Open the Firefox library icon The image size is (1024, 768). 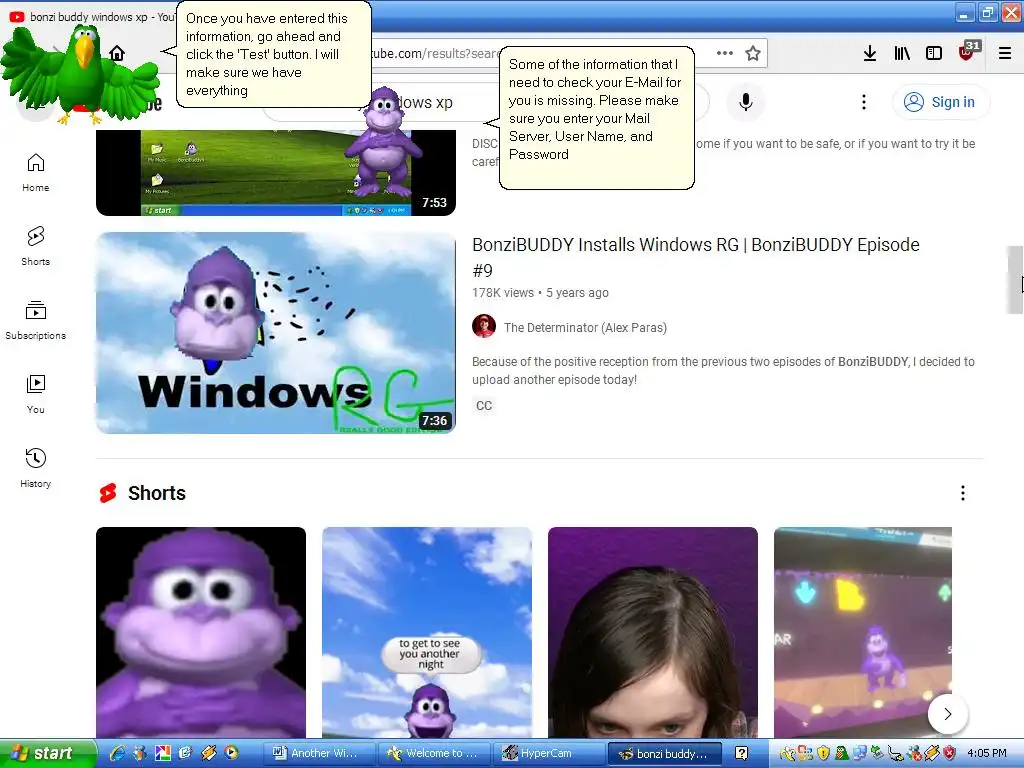click(902, 53)
